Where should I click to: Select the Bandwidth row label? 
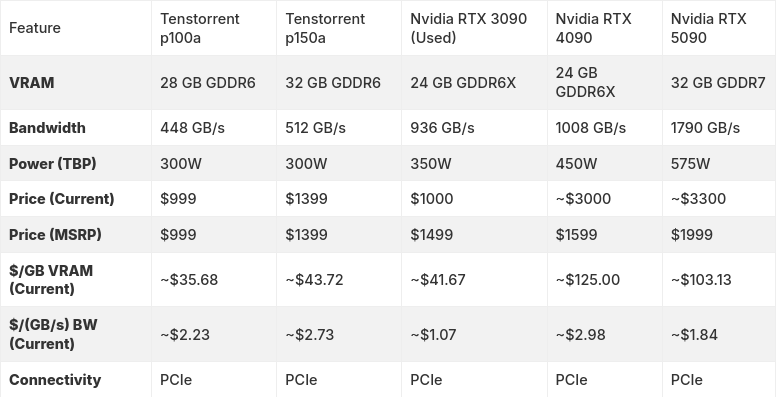click(47, 128)
